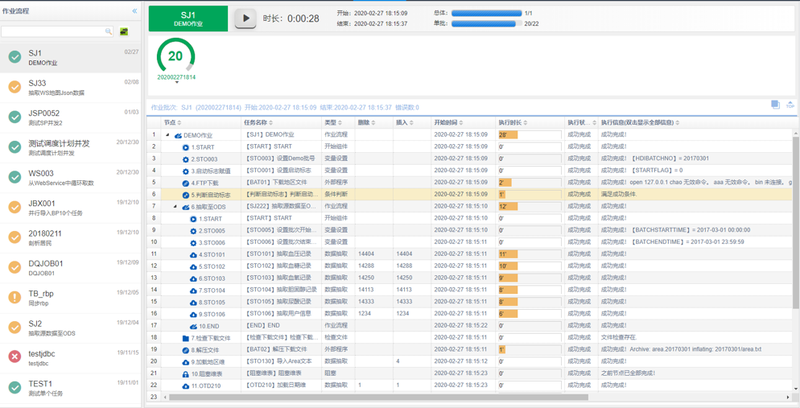The height and width of the screenshot is (408, 800).
Task: Click the gear icon of 2.STO003 node
Action: click(x=186, y=159)
